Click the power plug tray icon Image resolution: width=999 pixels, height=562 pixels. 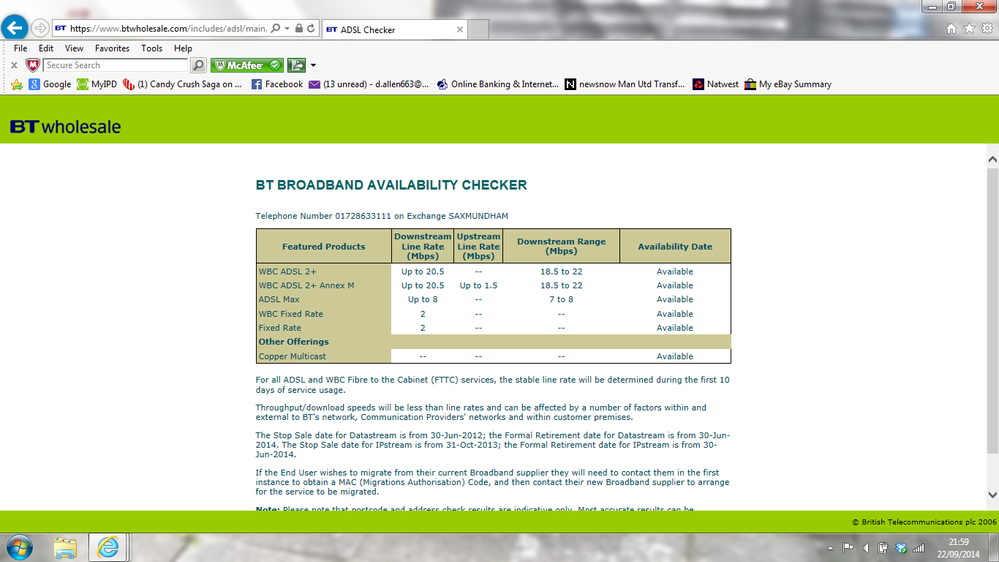882,548
